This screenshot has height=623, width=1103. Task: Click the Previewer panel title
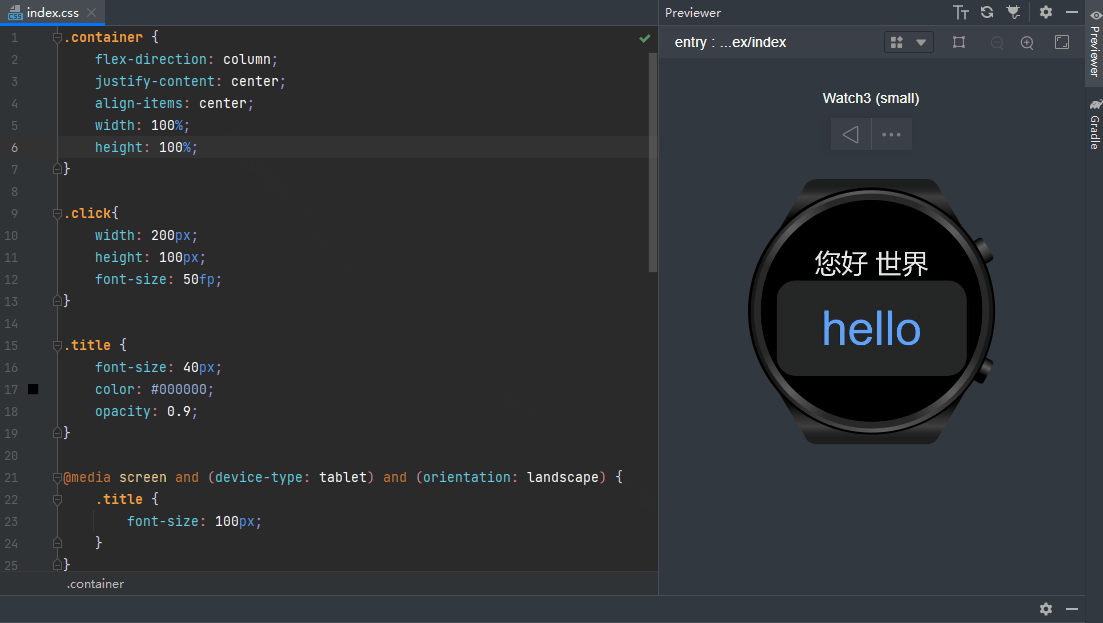pyautogui.click(x=693, y=13)
